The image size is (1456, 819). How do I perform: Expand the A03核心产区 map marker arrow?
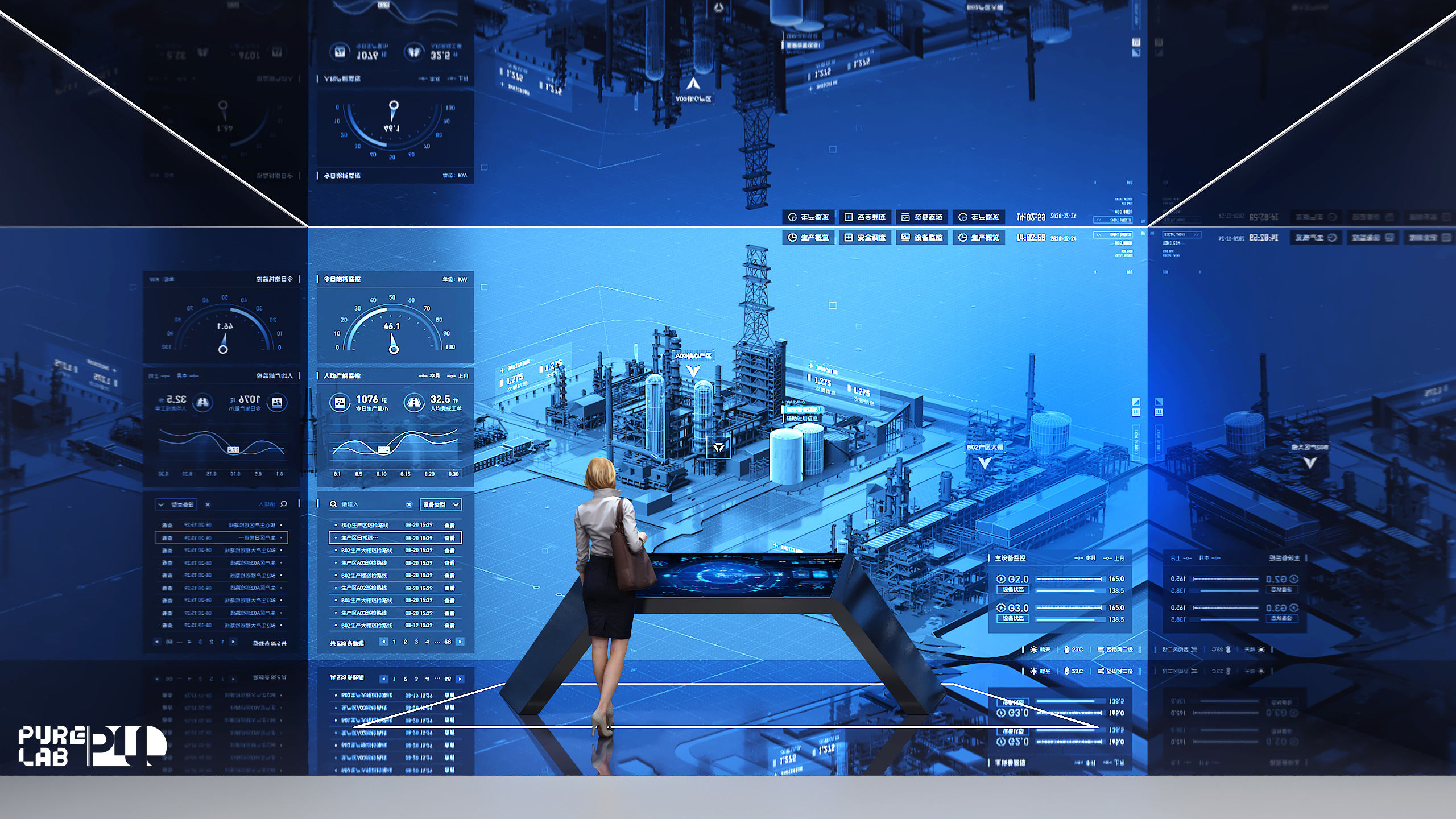(x=693, y=371)
